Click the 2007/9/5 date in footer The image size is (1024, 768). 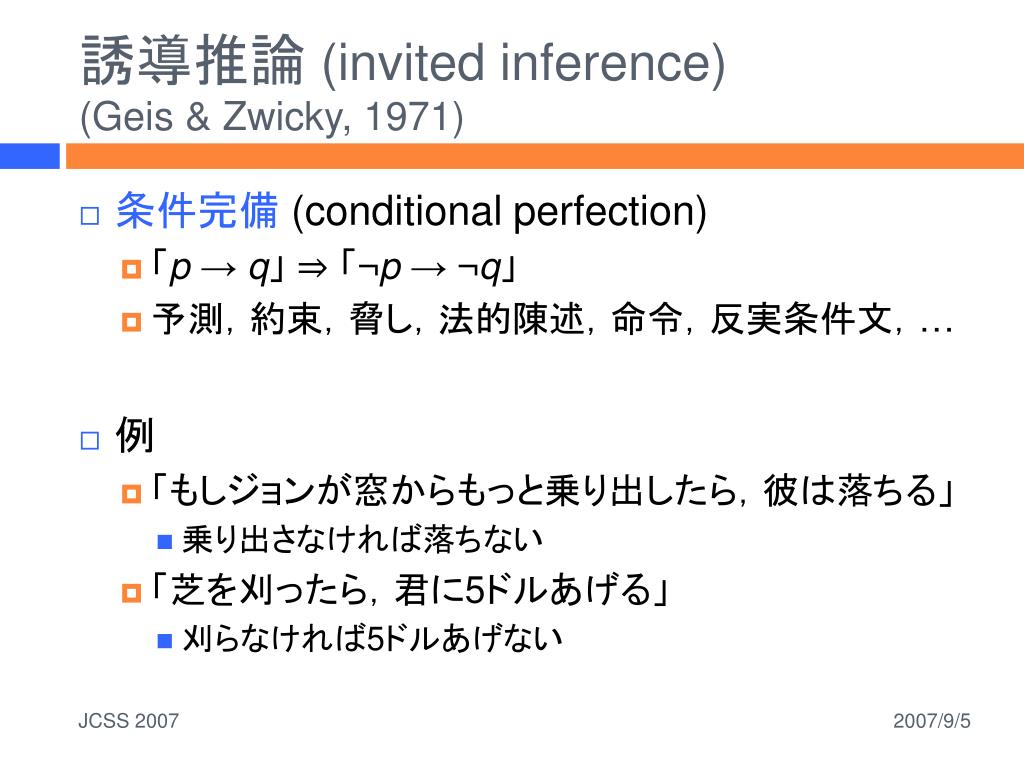coord(932,721)
